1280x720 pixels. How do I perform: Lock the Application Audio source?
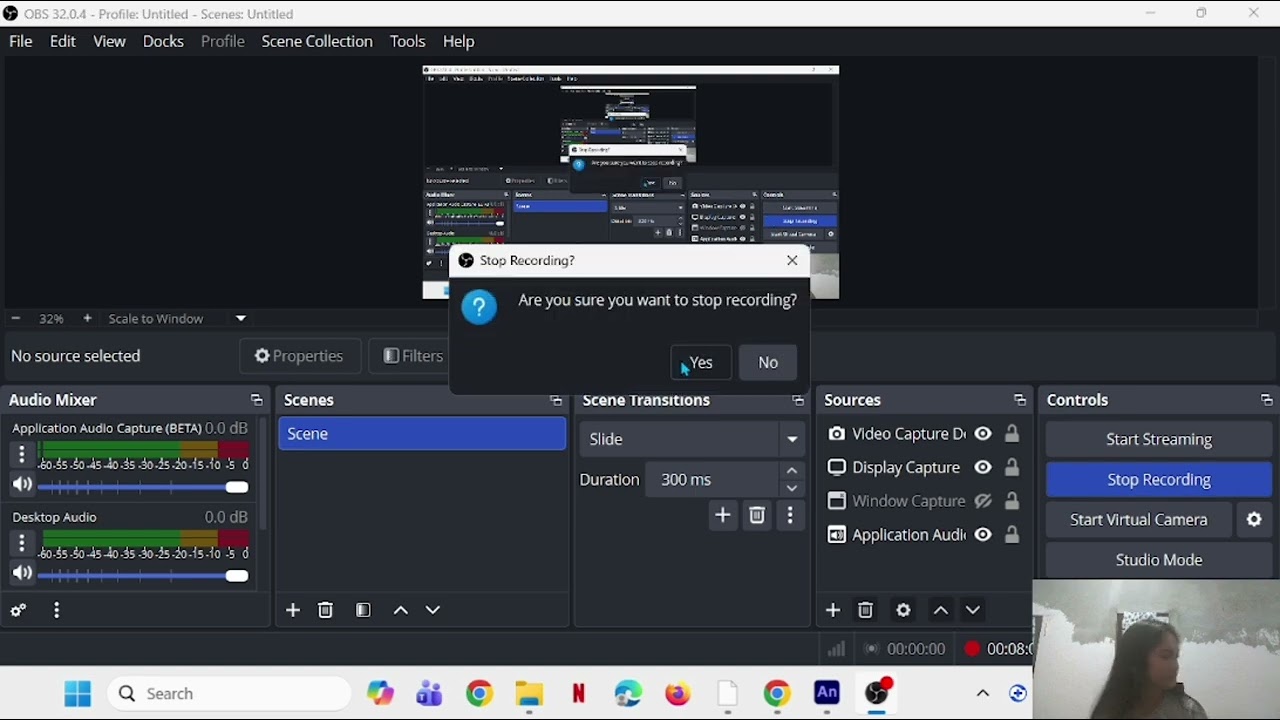(x=1012, y=535)
